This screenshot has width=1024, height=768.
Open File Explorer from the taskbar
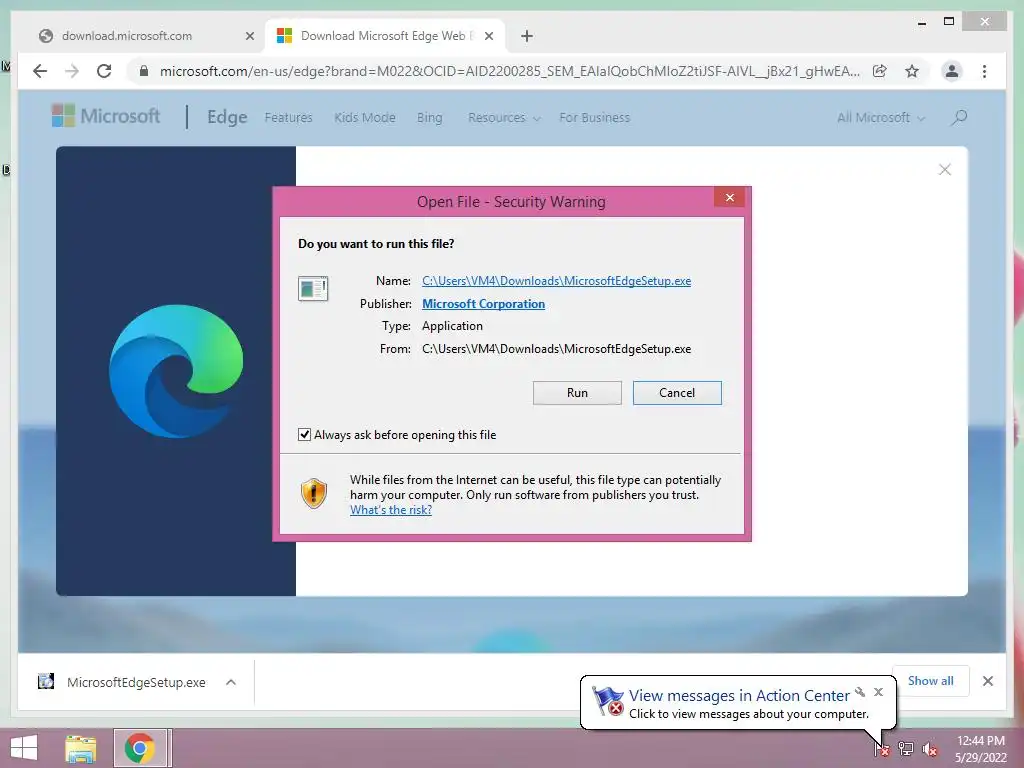(81, 748)
